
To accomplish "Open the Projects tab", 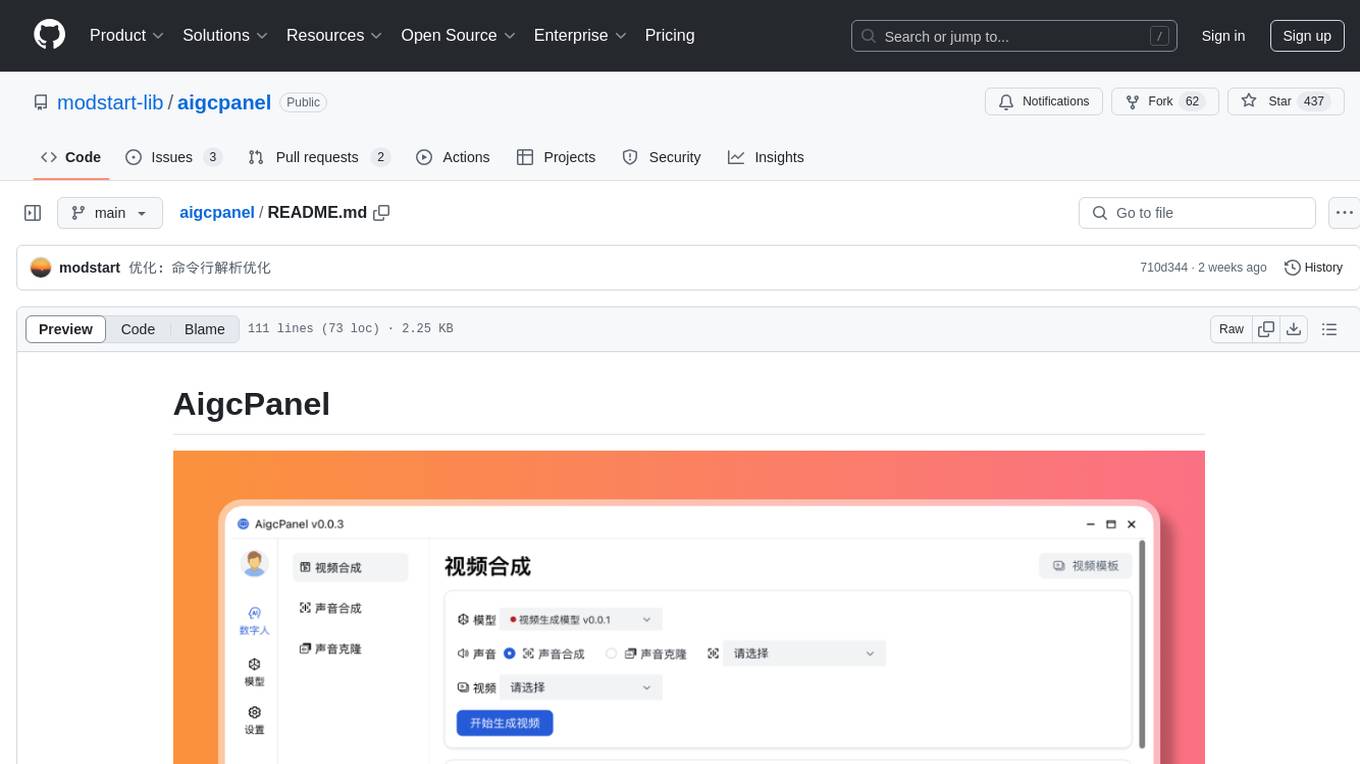I will [x=556, y=157].
